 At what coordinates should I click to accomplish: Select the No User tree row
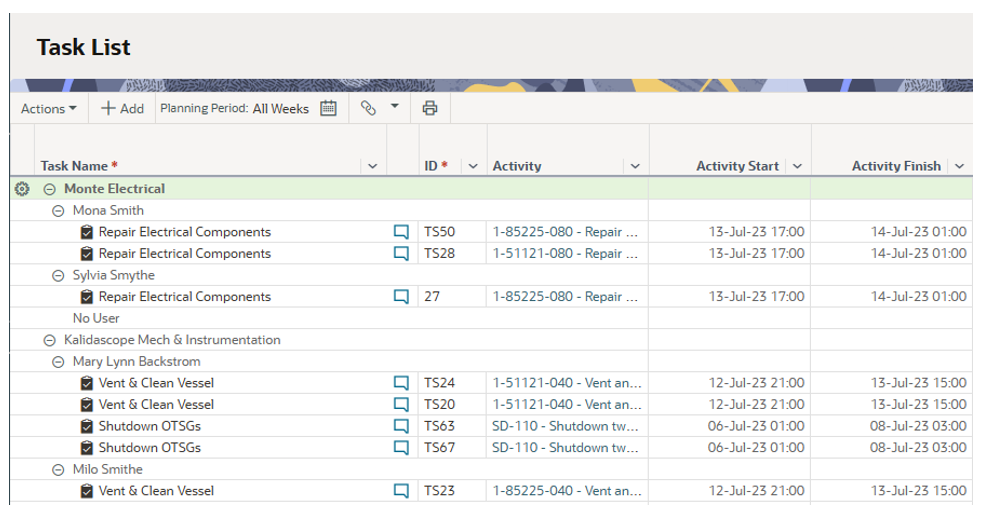(96, 318)
